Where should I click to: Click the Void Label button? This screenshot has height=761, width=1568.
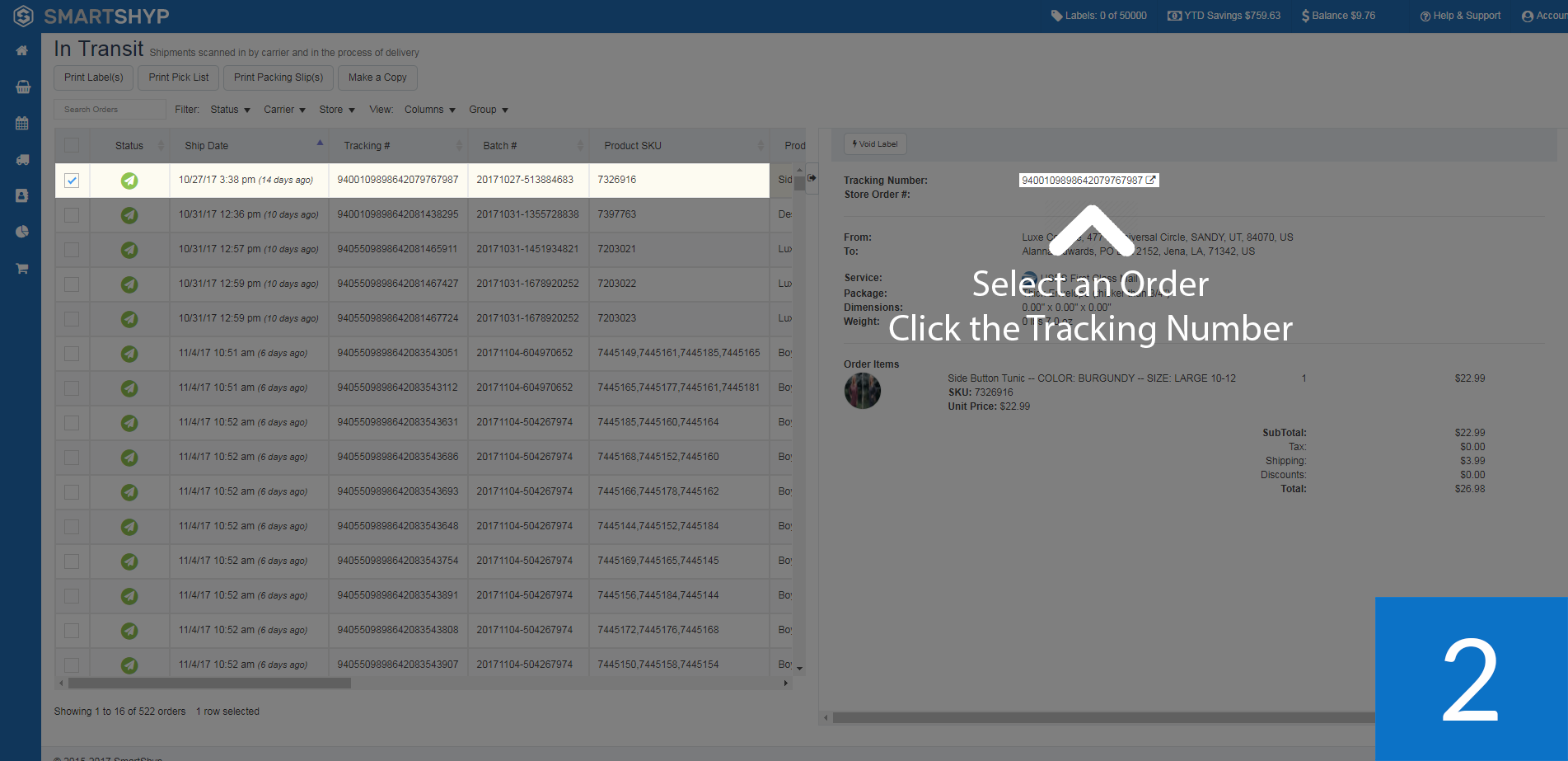875,144
